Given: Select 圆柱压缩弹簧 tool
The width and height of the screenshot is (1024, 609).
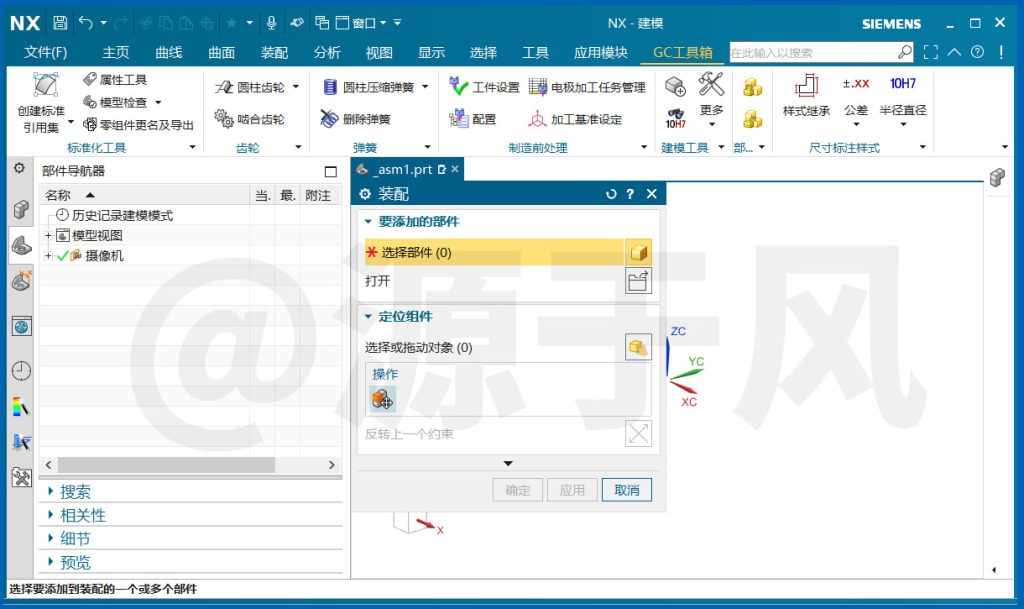Looking at the screenshot, I should click(x=369, y=87).
